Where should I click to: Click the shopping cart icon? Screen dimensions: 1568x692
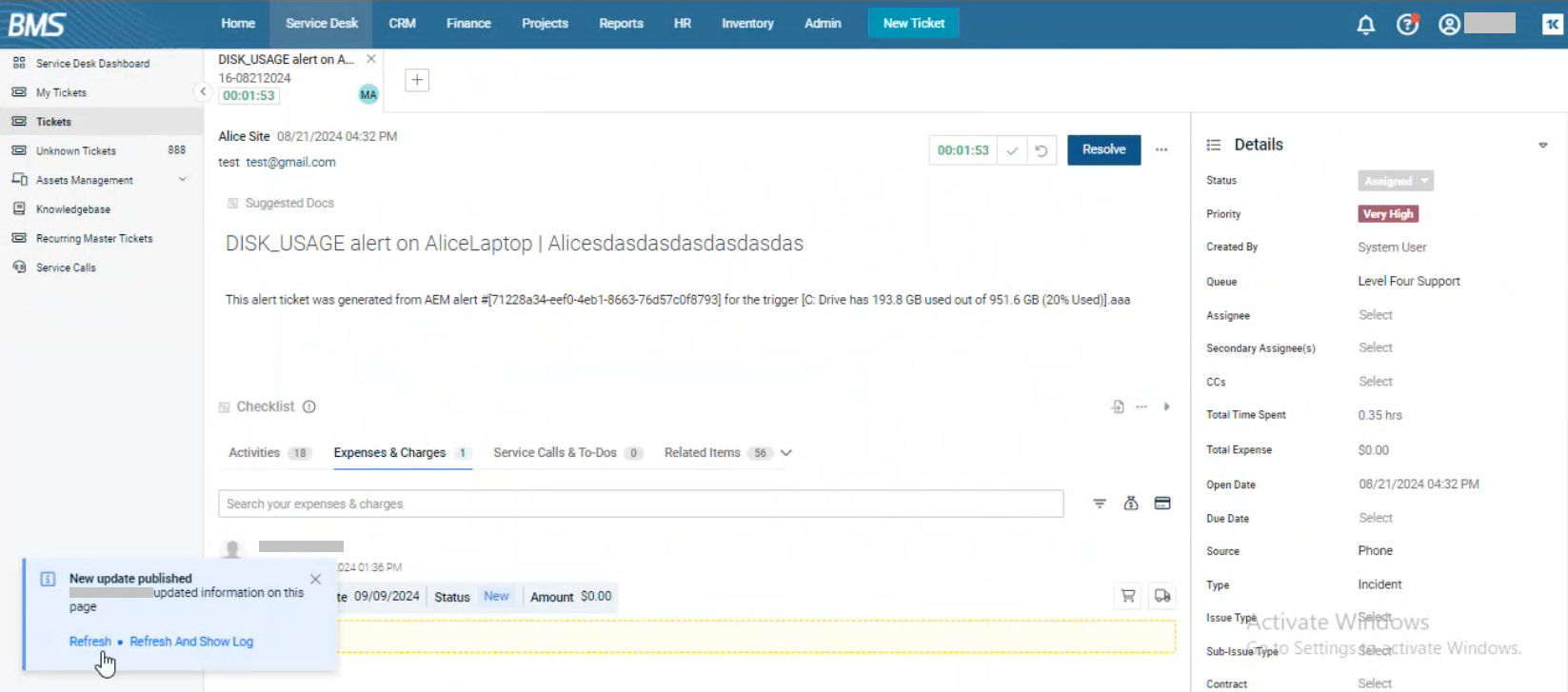click(x=1128, y=596)
